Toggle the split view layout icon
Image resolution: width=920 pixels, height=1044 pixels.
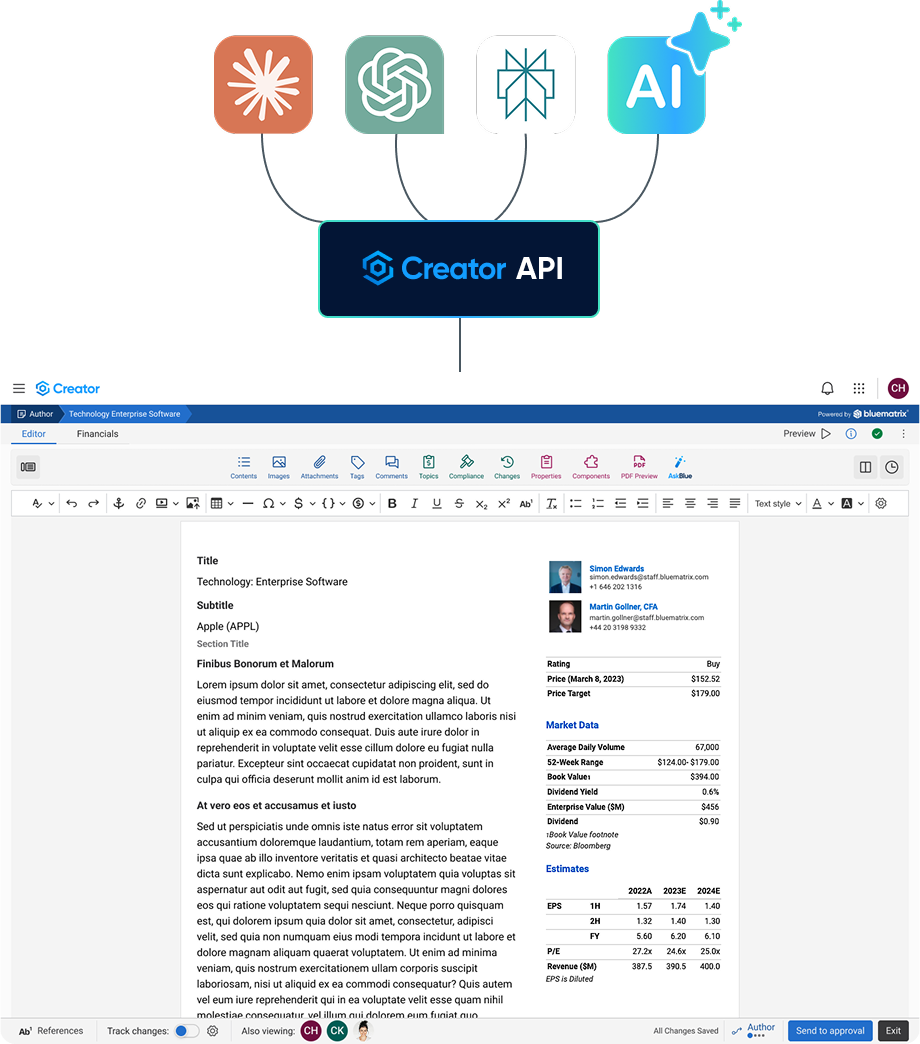click(865, 467)
